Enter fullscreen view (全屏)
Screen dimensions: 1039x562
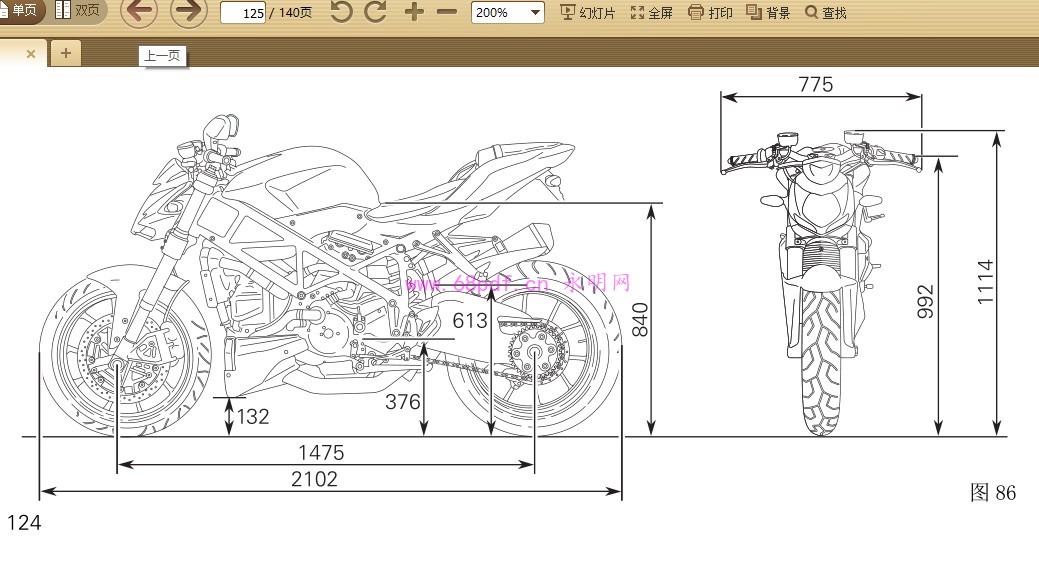(652, 13)
